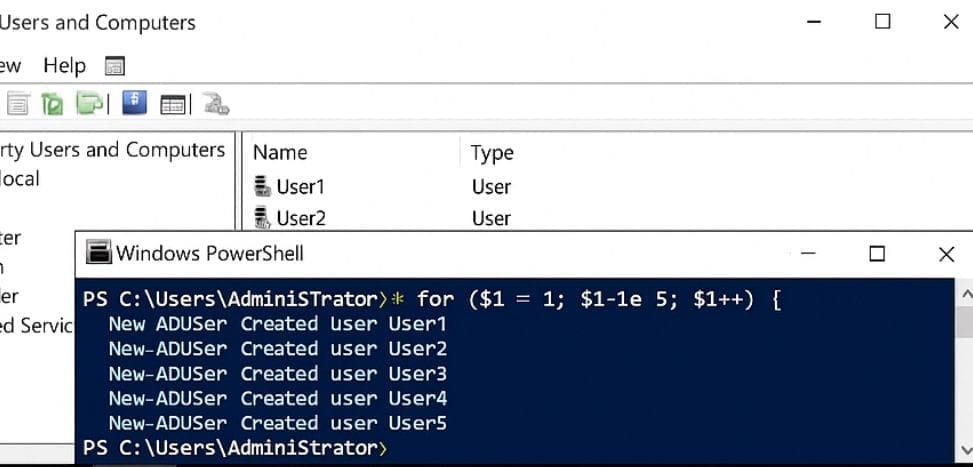Click the gray users icon ending the toolbar
The height and width of the screenshot is (467, 973).
215,103
